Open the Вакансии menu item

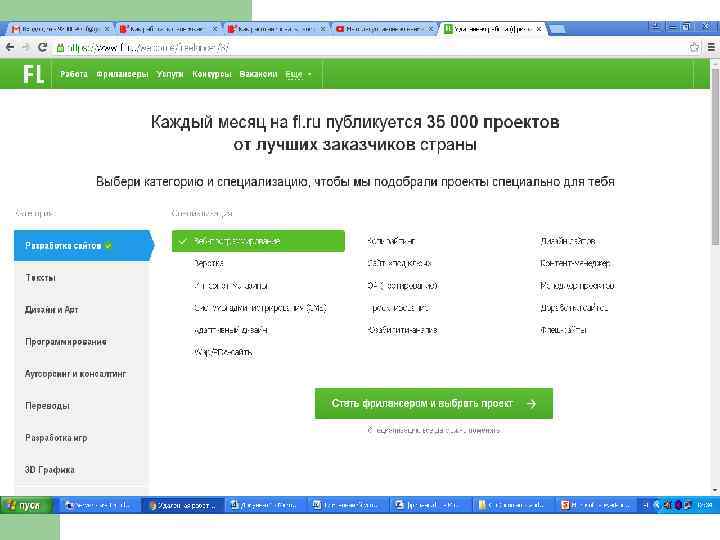coord(259,74)
